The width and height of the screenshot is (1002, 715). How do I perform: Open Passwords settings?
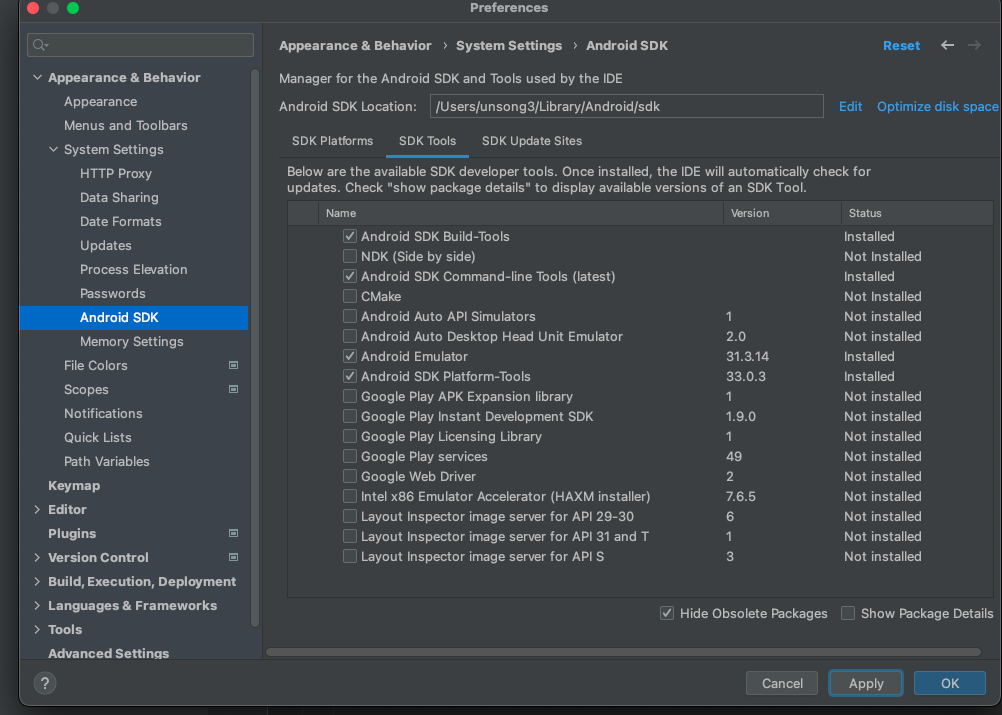112,293
